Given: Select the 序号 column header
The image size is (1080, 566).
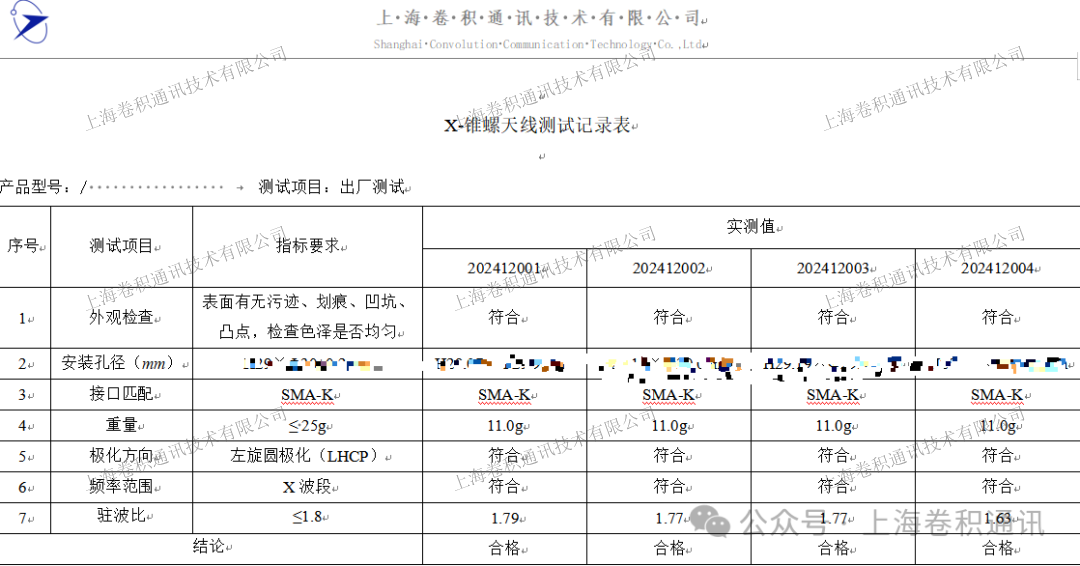Looking at the screenshot, I should 23,246.
